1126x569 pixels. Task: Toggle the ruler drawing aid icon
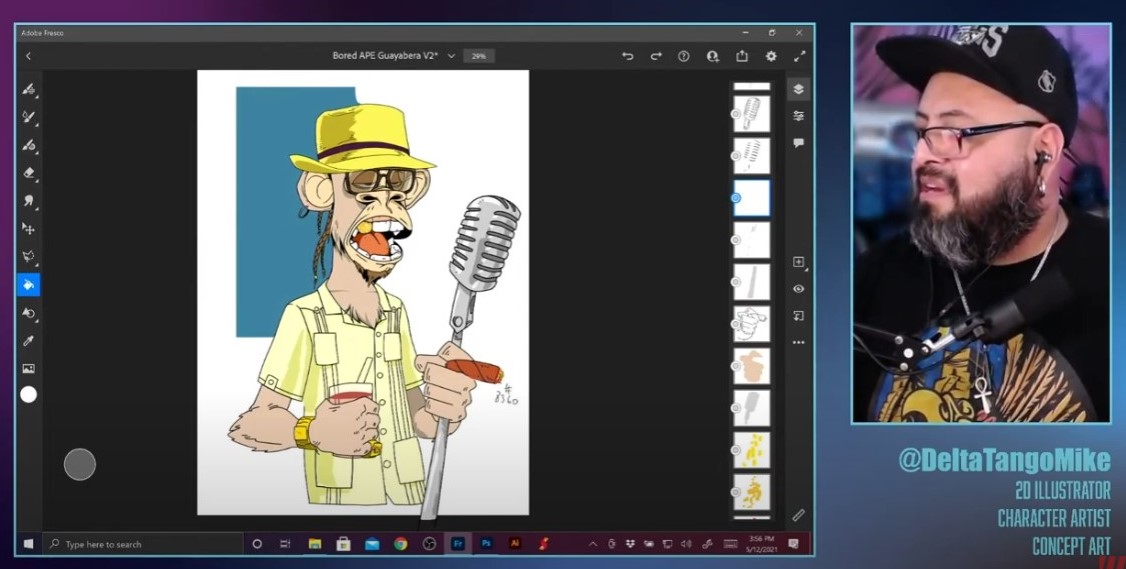(x=799, y=515)
